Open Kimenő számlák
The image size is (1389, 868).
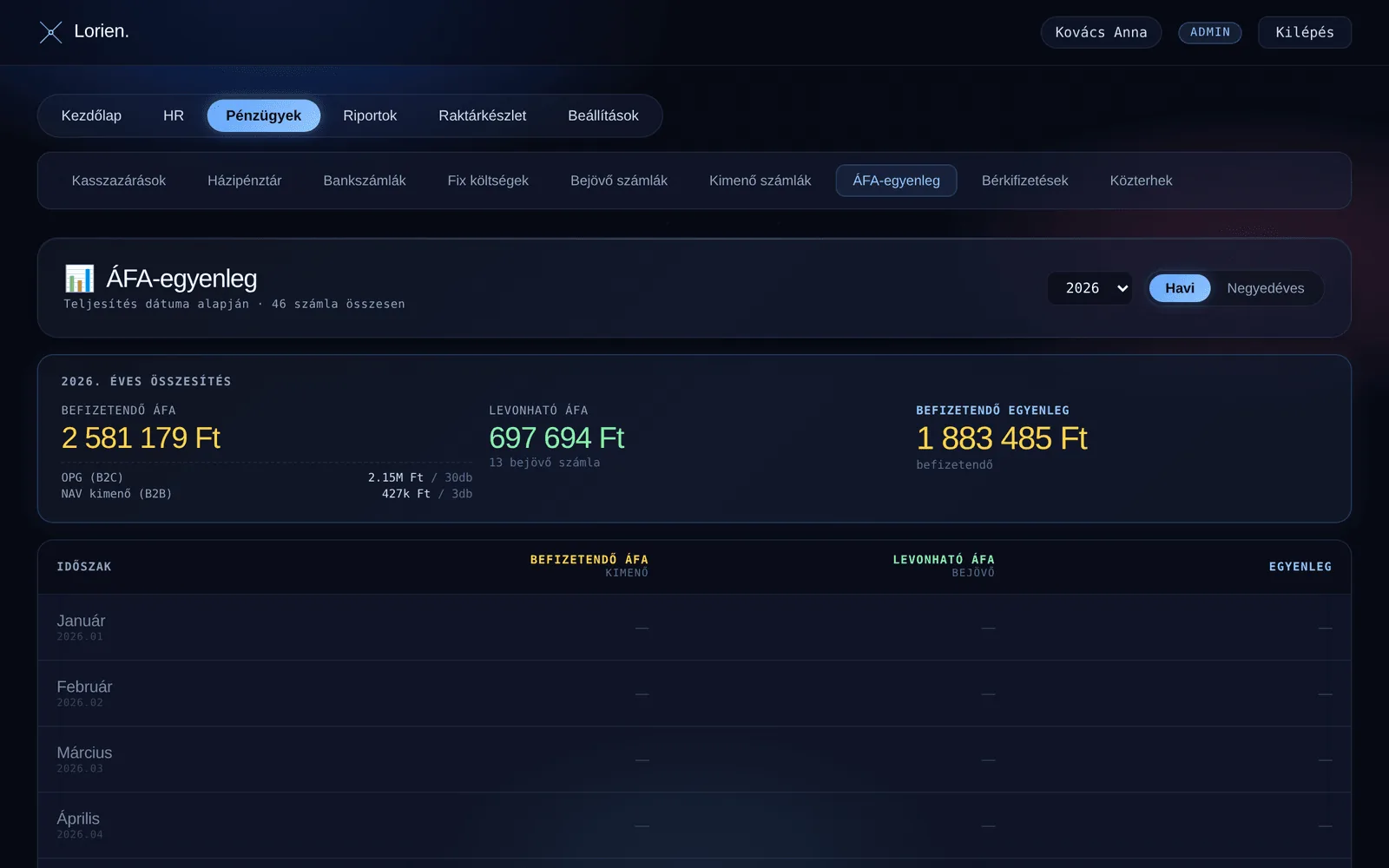pos(760,181)
